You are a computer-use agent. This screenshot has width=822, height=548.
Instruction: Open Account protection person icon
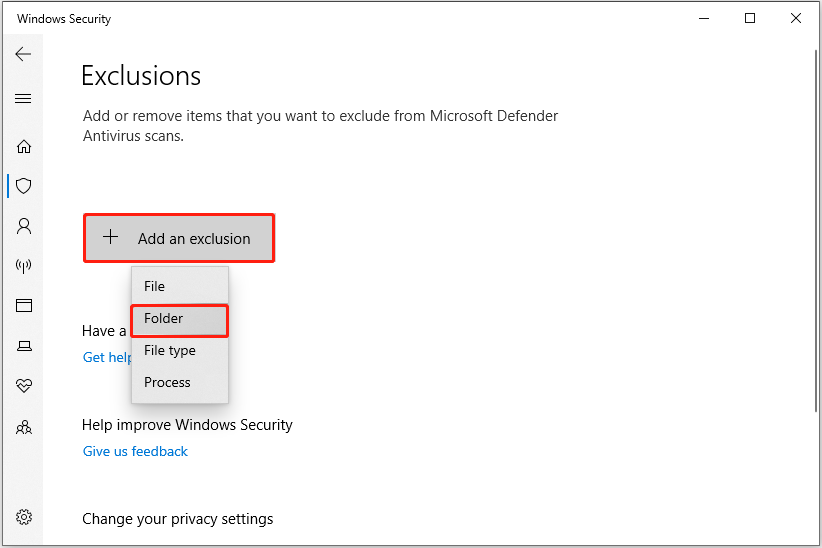[x=24, y=226]
